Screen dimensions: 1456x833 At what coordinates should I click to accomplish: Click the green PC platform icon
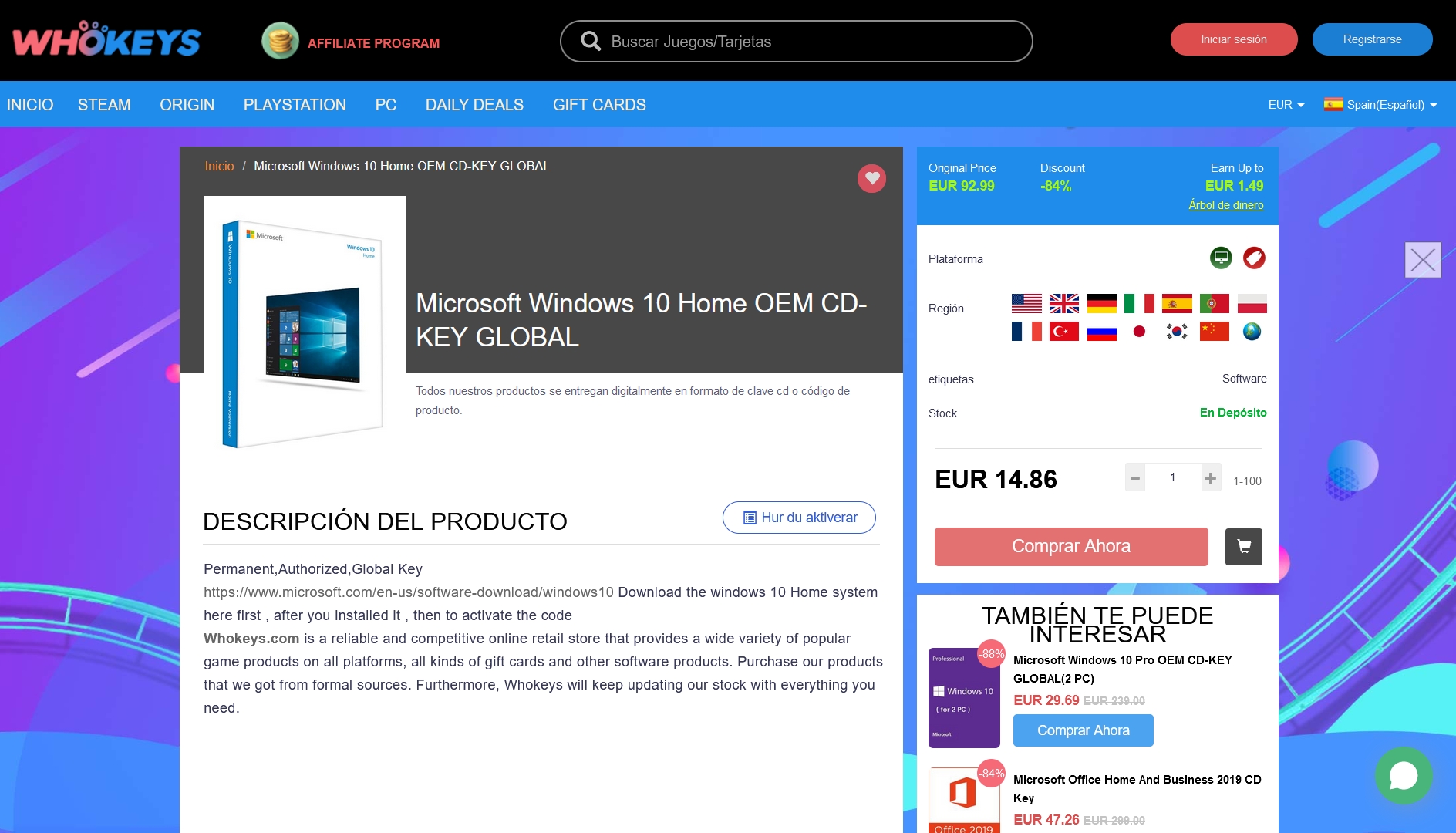1221,258
